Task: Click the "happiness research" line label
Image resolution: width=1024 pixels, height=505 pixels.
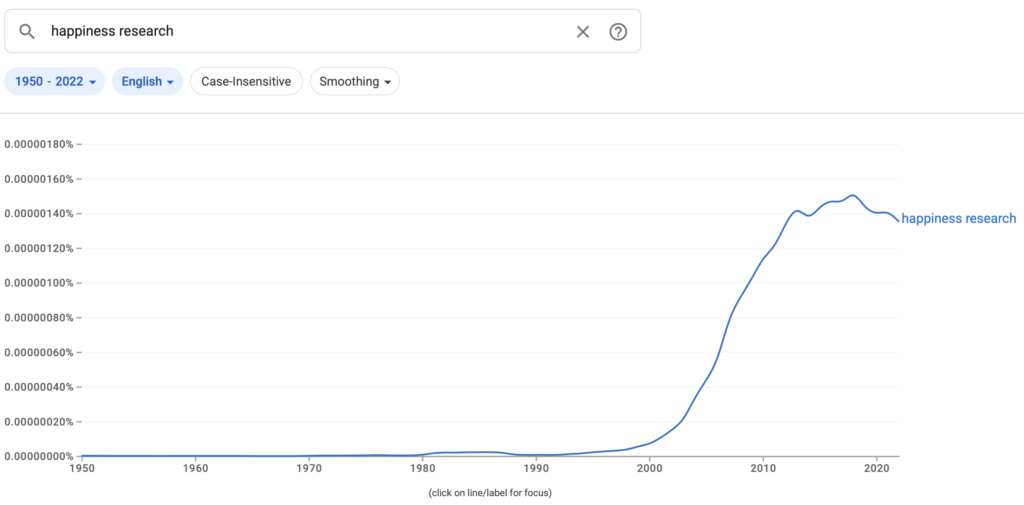Action: point(958,219)
